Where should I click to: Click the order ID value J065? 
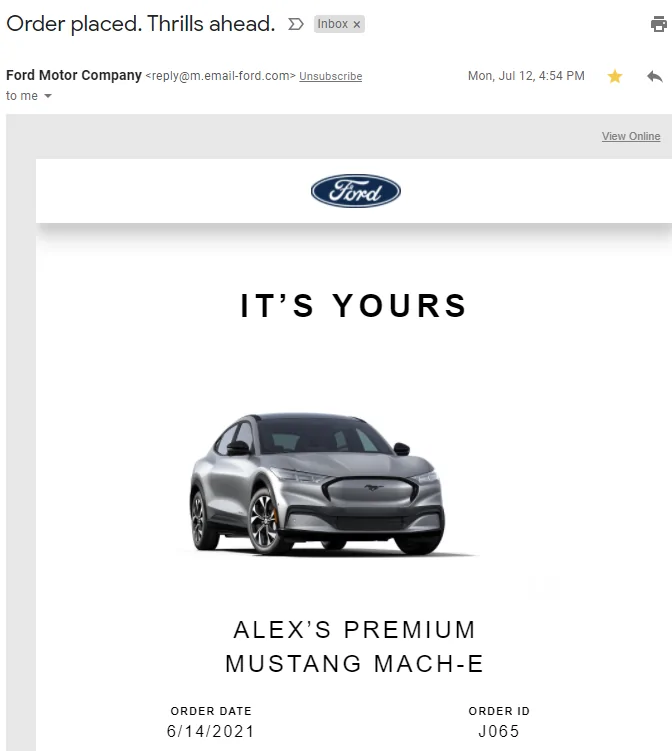click(499, 731)
